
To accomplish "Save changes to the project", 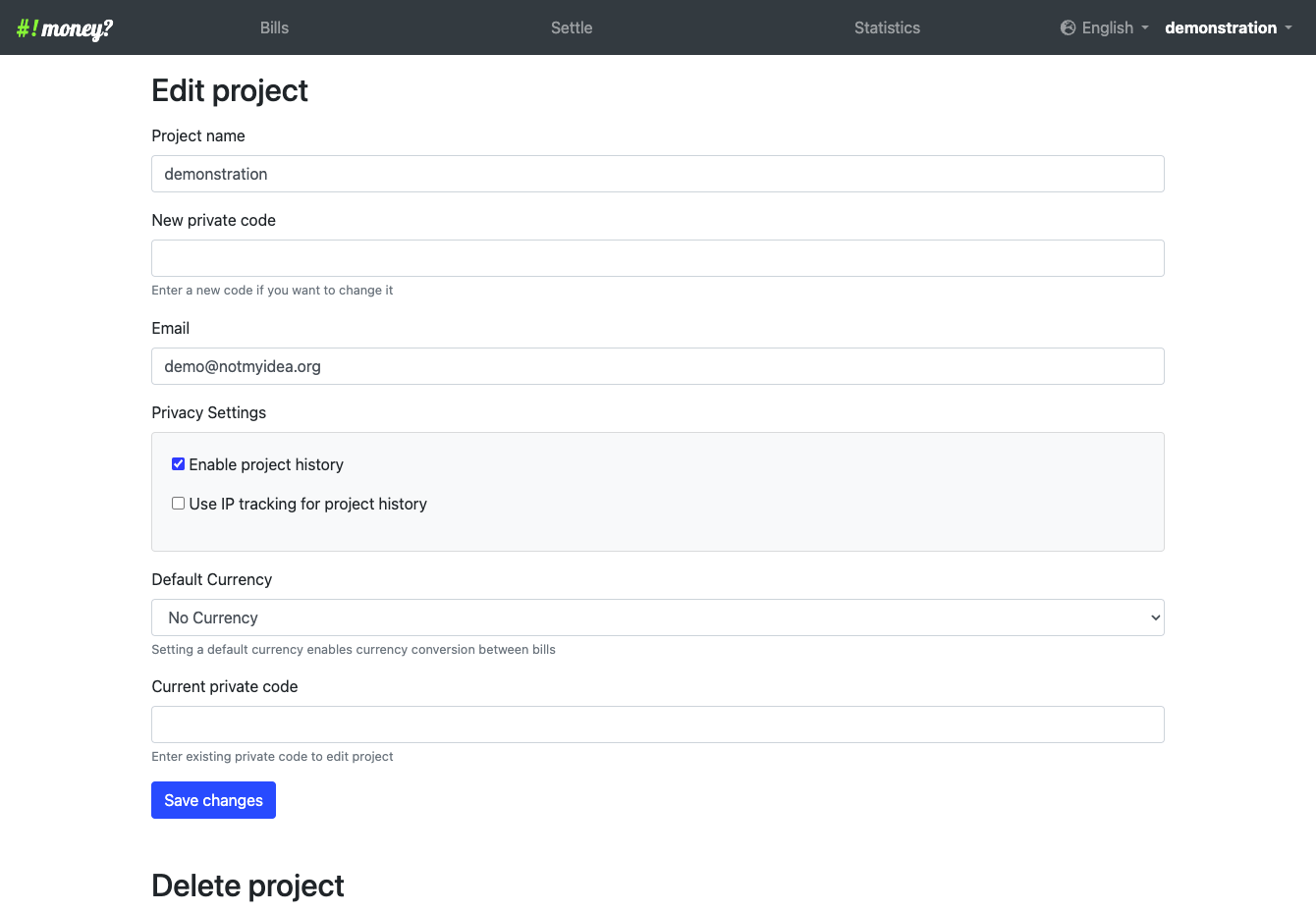I will point(213,800).
